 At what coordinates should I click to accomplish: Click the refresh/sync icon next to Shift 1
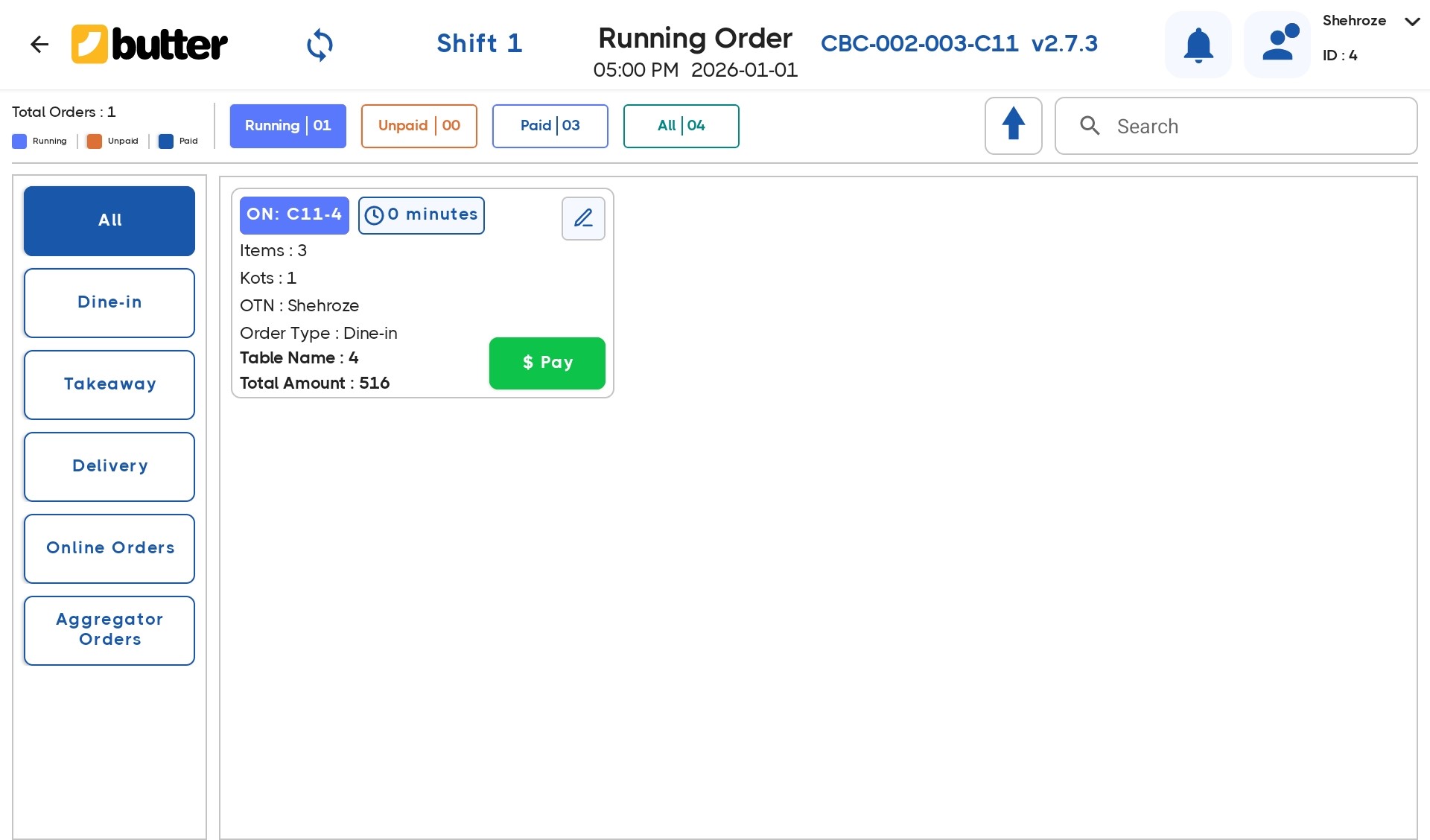320,45
